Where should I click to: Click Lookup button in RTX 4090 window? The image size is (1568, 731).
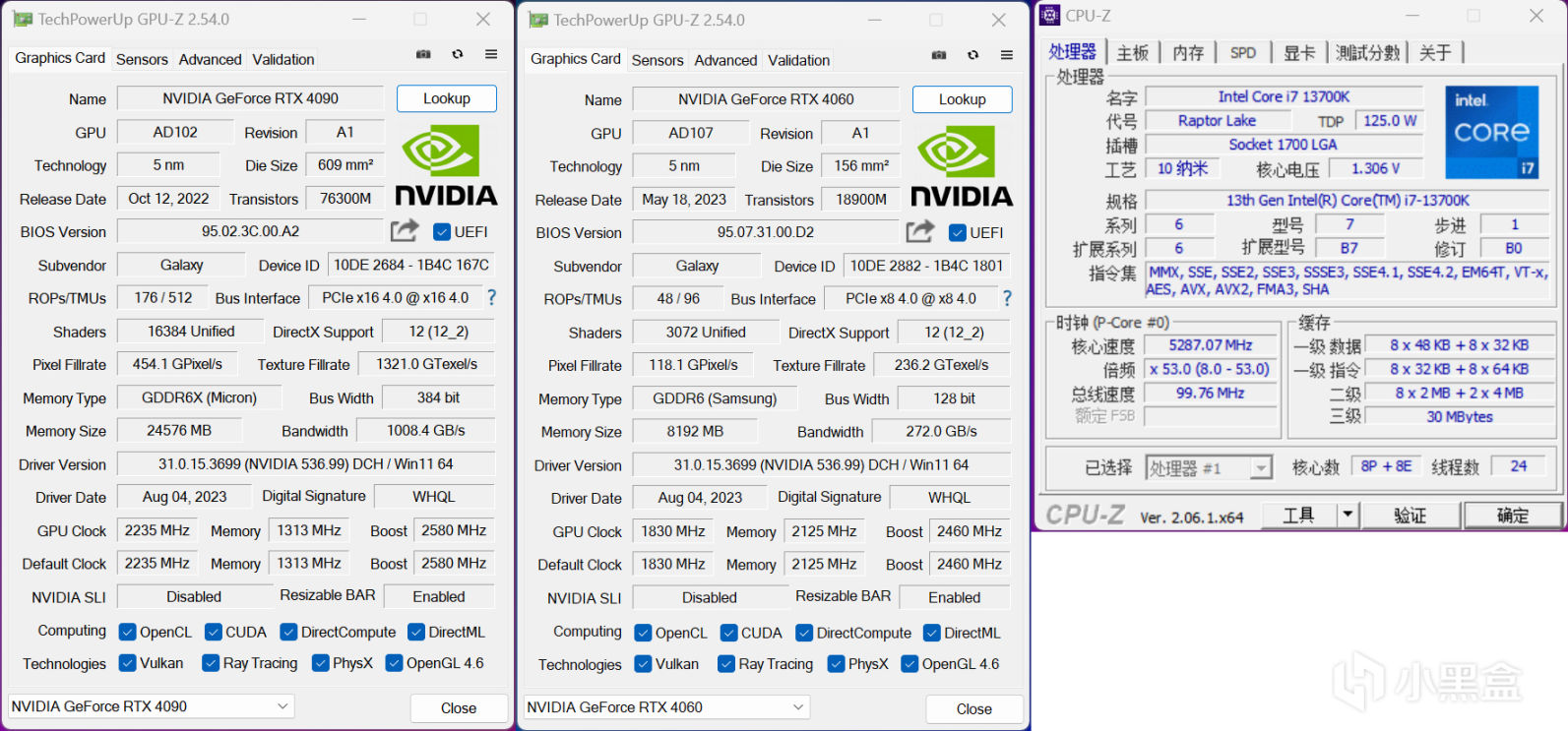447,98
